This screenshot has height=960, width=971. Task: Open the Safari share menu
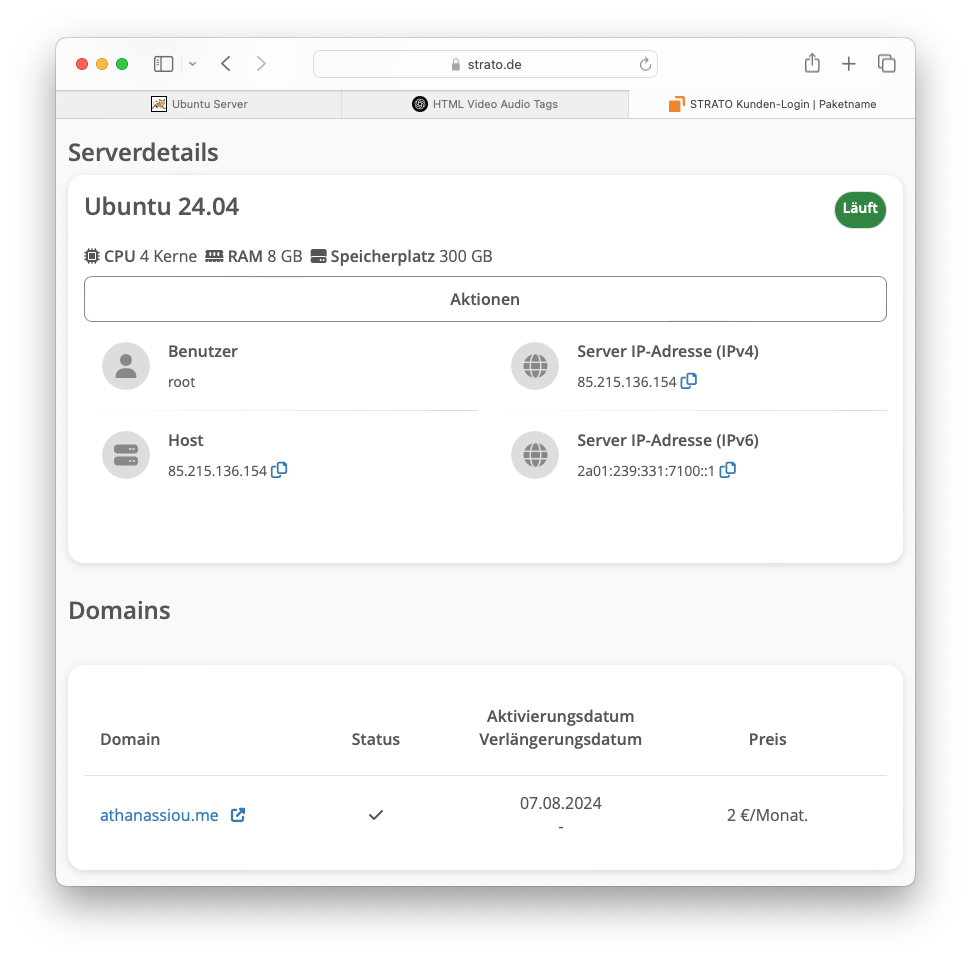(x=812, y=64)
